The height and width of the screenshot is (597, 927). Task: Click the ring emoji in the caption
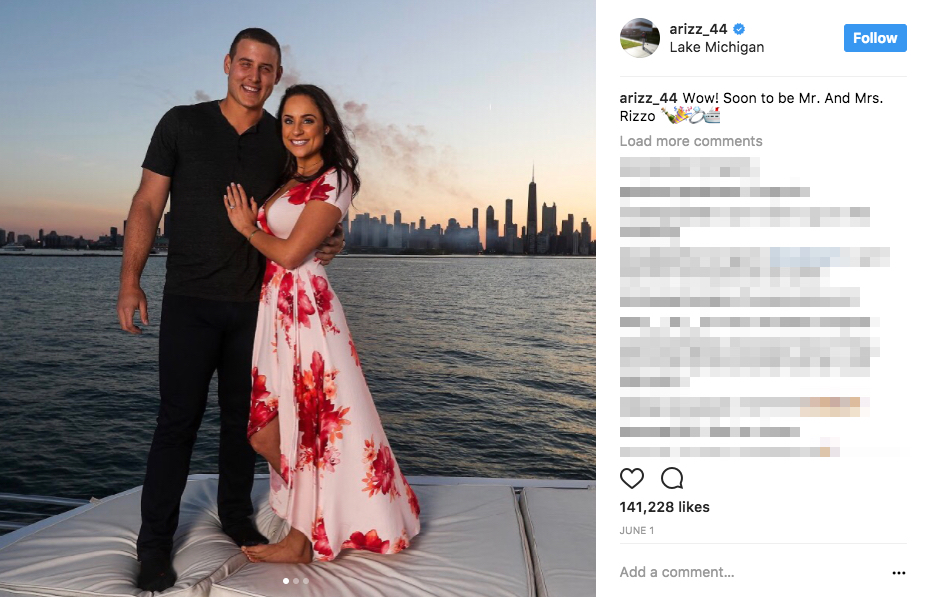[x=696, y=115]
